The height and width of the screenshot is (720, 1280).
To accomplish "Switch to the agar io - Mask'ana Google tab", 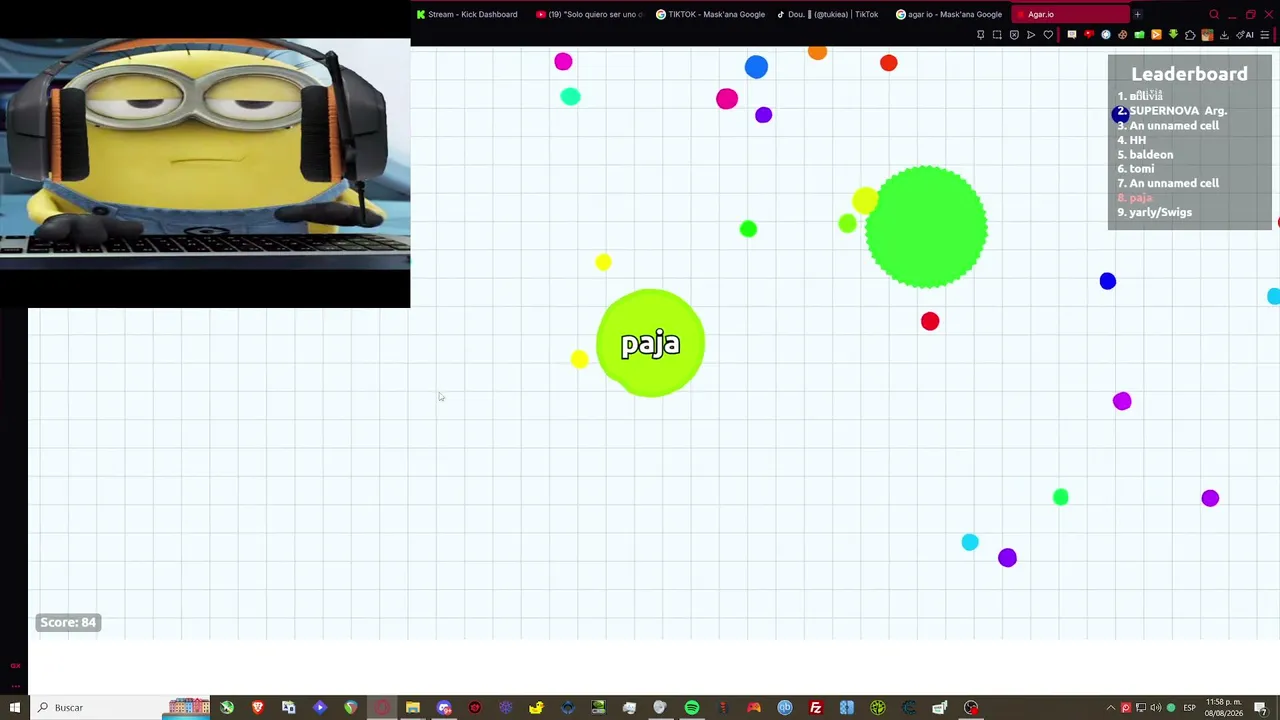I will [949, 14].
